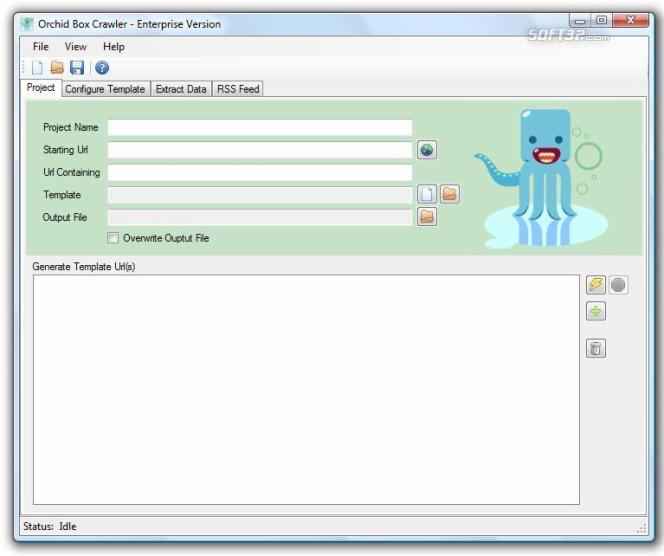Click the green plus add url button
664x556 pixels.
[x=596, y=312]
